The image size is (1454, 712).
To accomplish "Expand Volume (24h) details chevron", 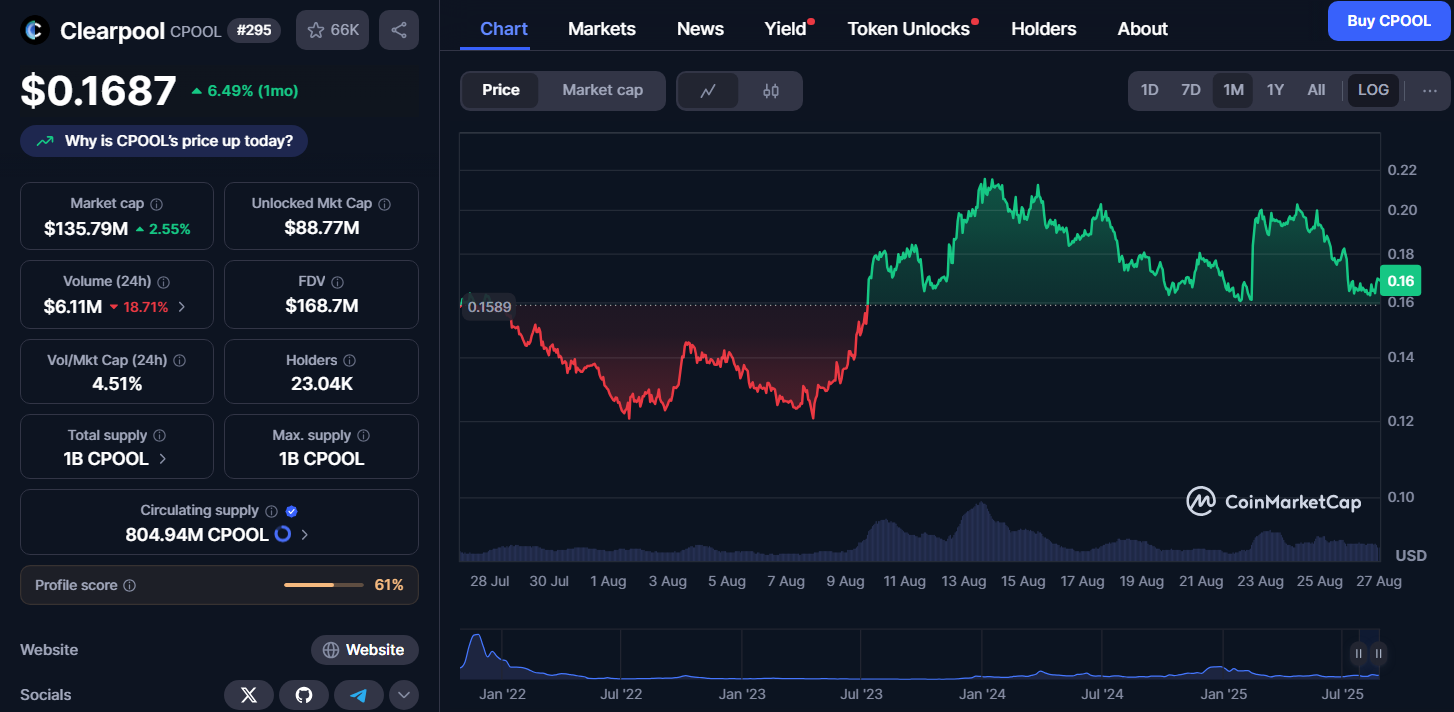I will click(x=181, y=307).
